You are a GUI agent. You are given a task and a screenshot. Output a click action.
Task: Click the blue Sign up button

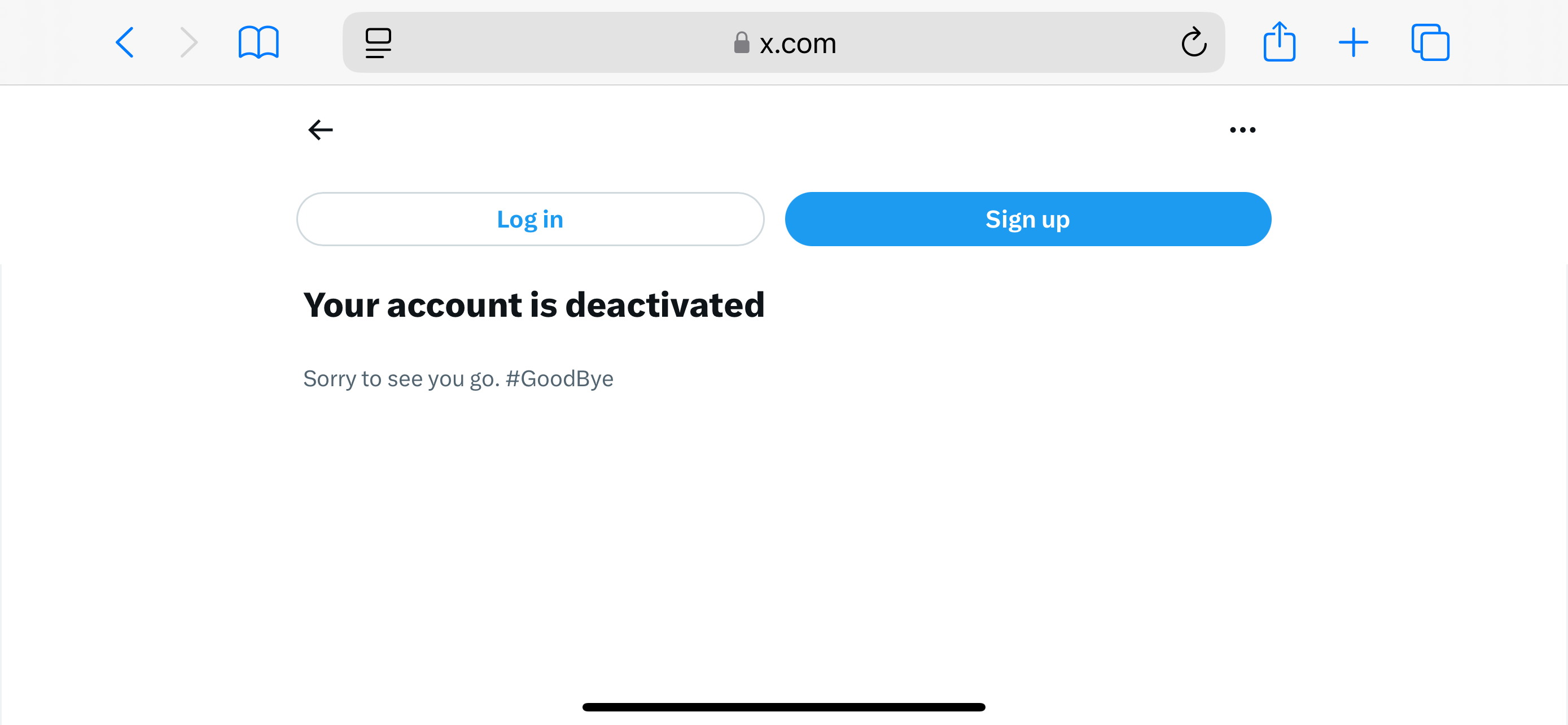(x=1027, y=219)
